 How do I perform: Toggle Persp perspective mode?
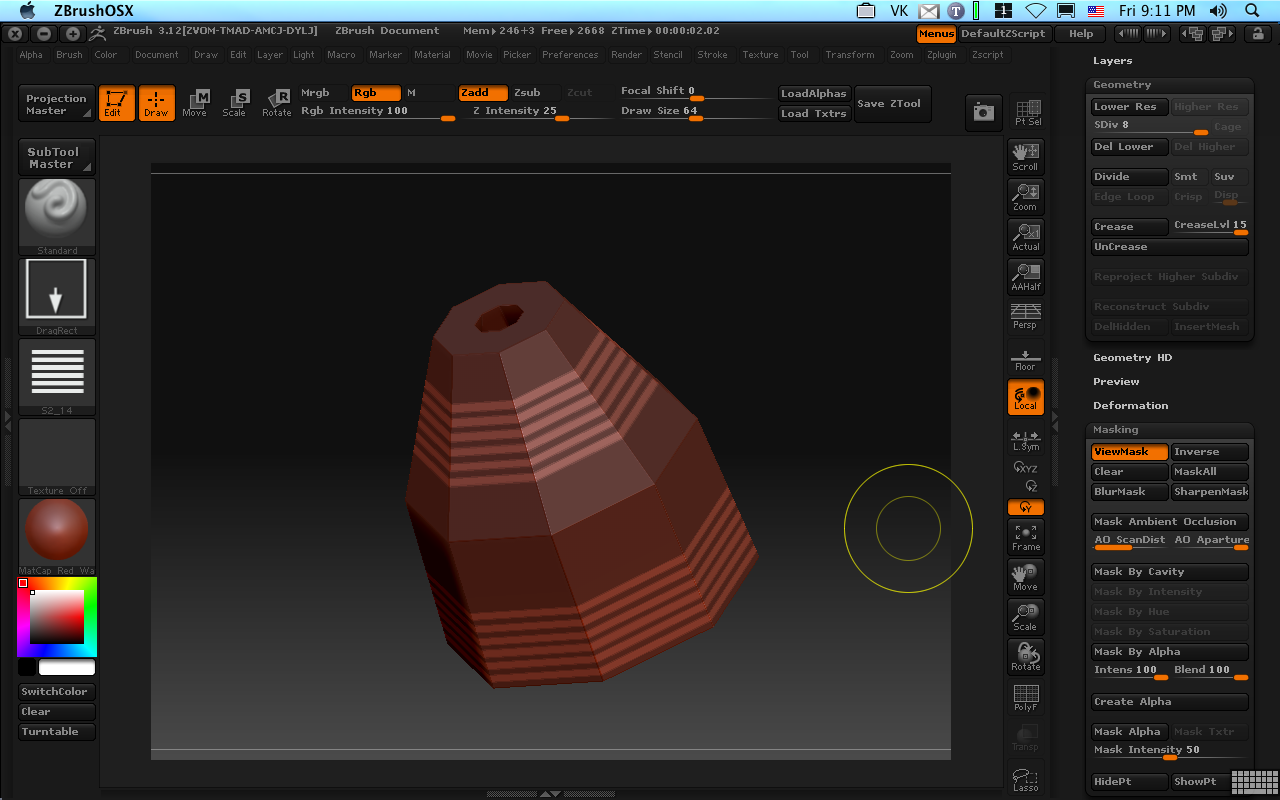1025,316
